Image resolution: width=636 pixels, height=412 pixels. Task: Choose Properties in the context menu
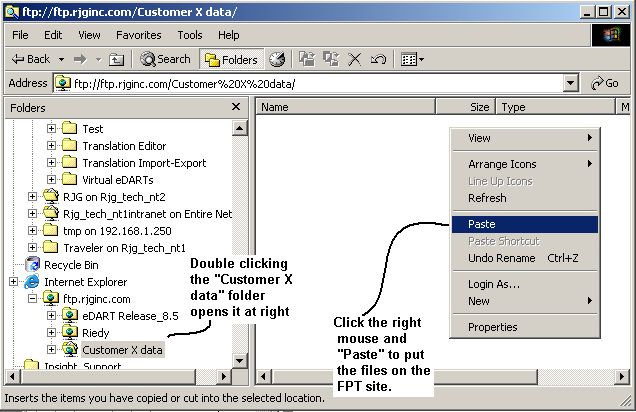tap(525, 327)
